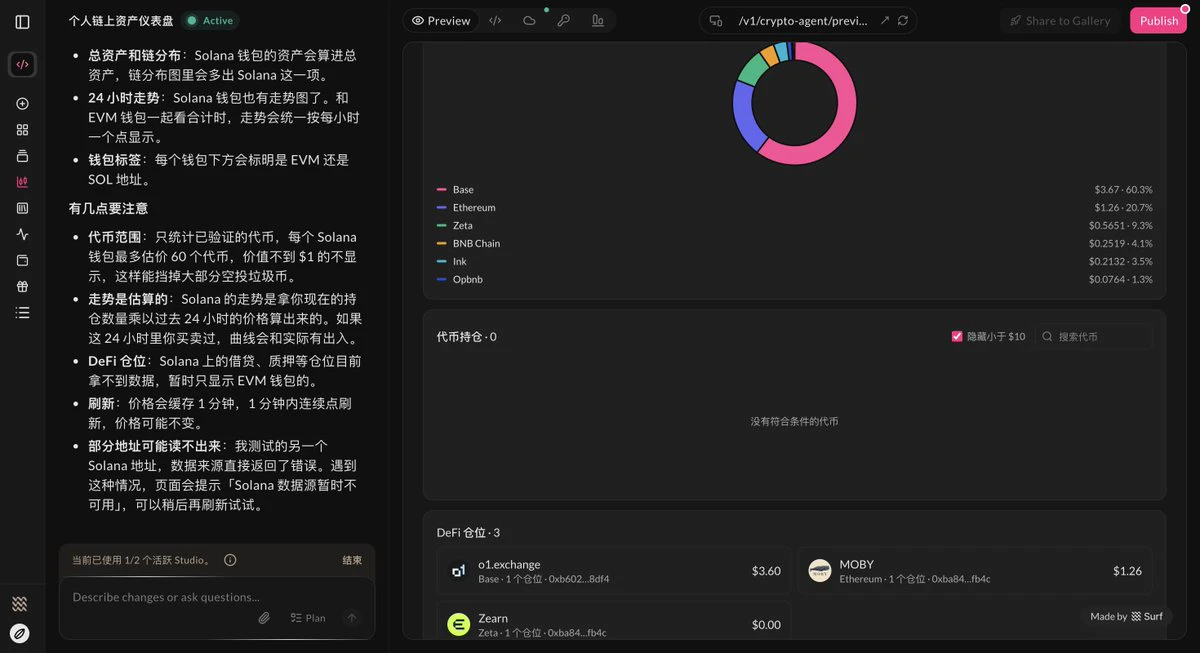Attach a file with paperclip icon
This screenshot has width=1200, height=653.
click(264, 618)
